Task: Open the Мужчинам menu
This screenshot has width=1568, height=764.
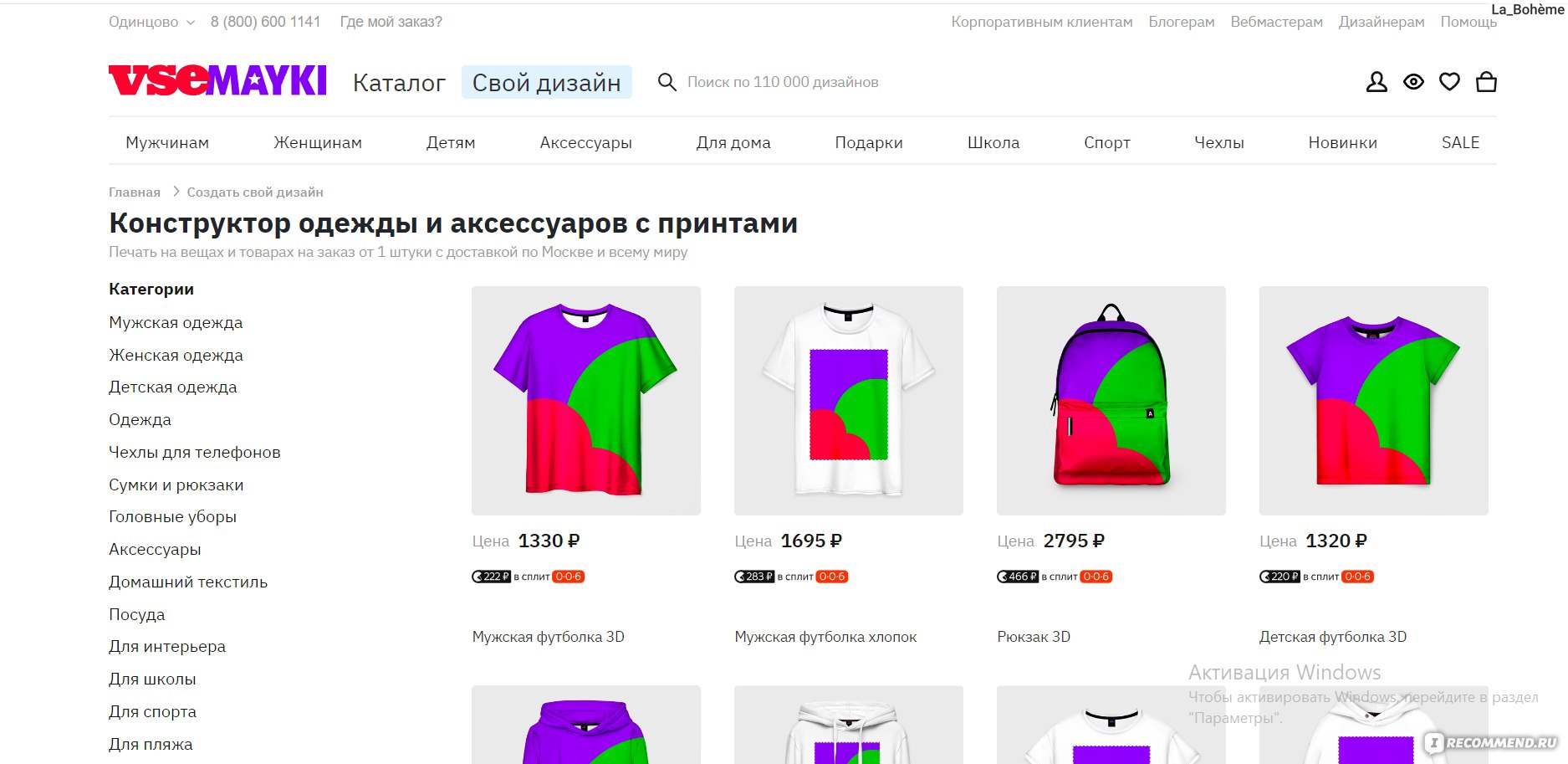Action: point(167,142)
